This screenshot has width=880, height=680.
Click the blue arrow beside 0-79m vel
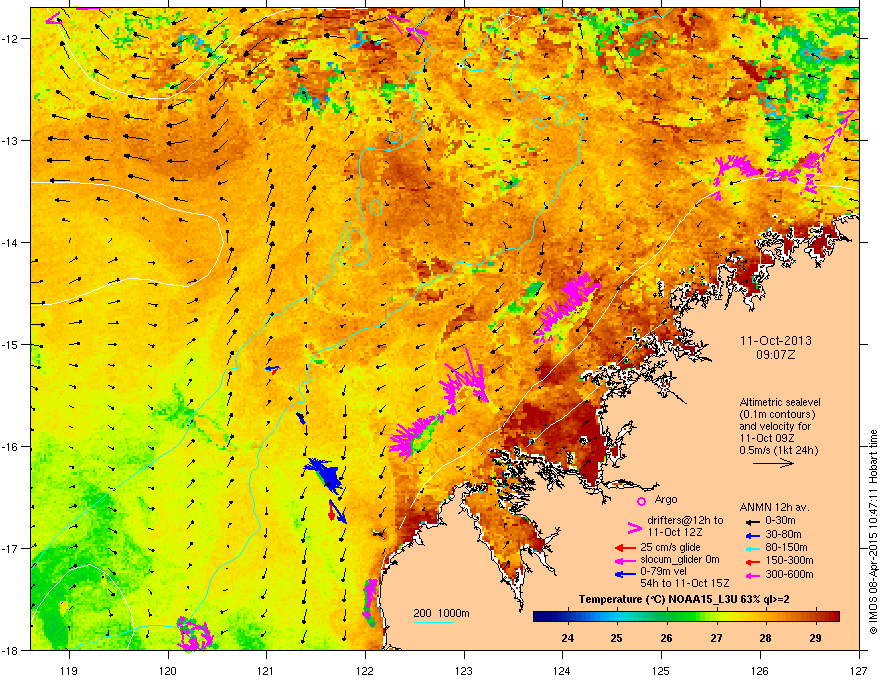click(x=625, y=573)
